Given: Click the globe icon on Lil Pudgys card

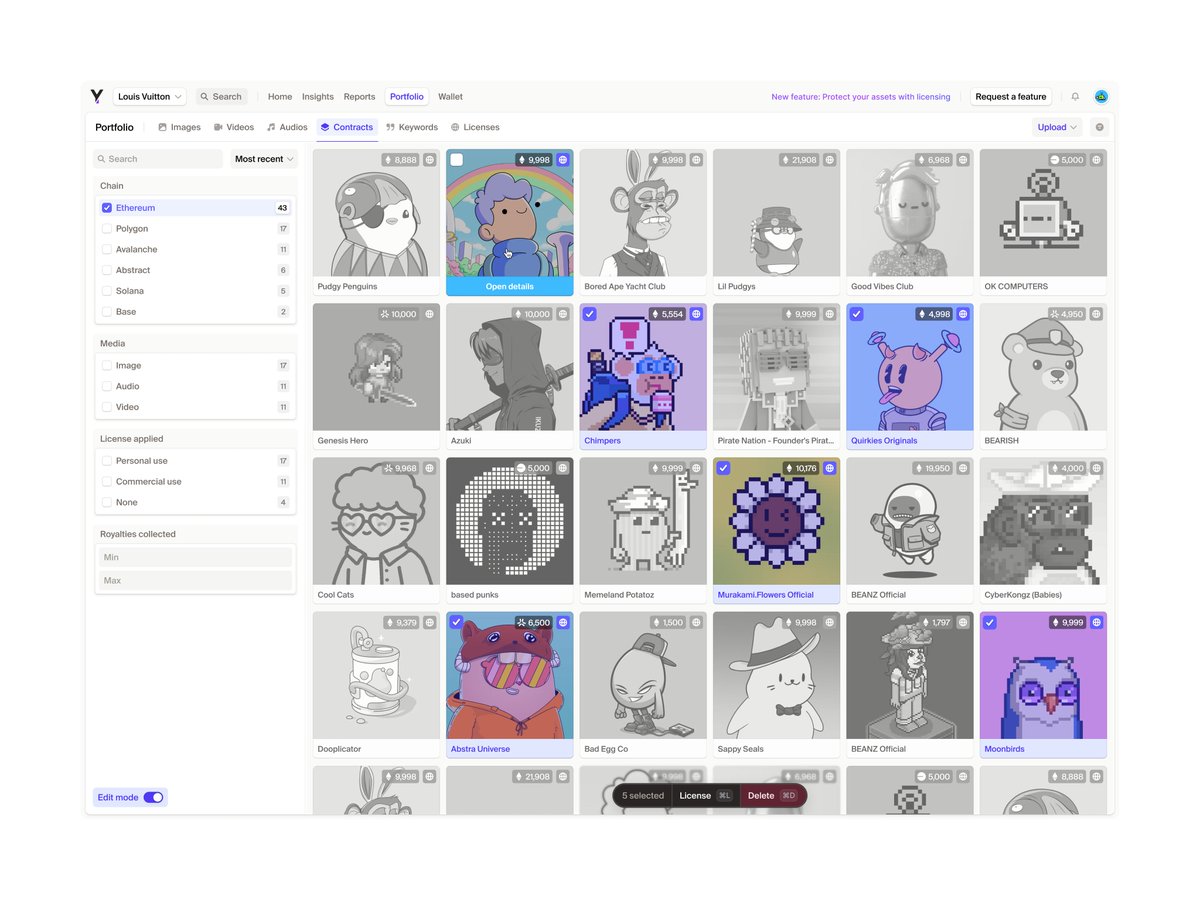Looking at the screenshot, I should pyautogui.click(x=829, y=160).
